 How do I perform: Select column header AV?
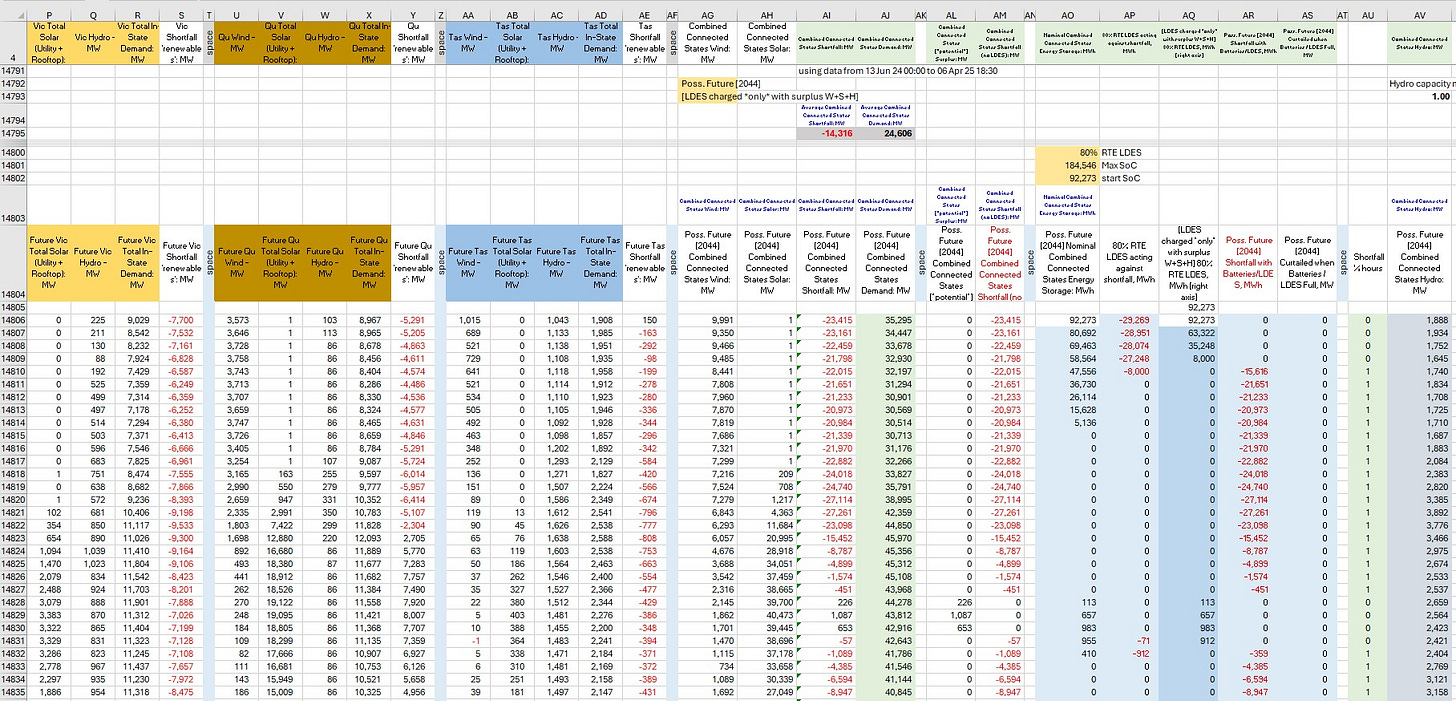(x=1420, y=15)
